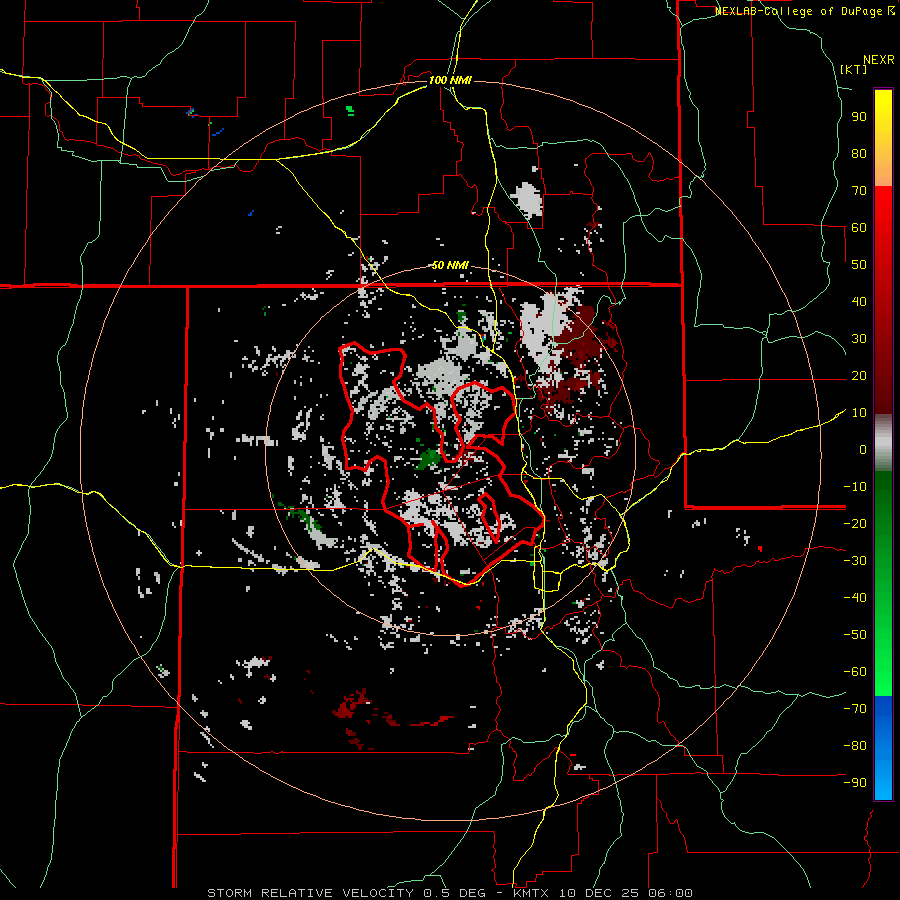This screenshot has height=900, width=900.
Task: Click the positive 10 value on the velocity scale
Action: [x=859, y=413]
